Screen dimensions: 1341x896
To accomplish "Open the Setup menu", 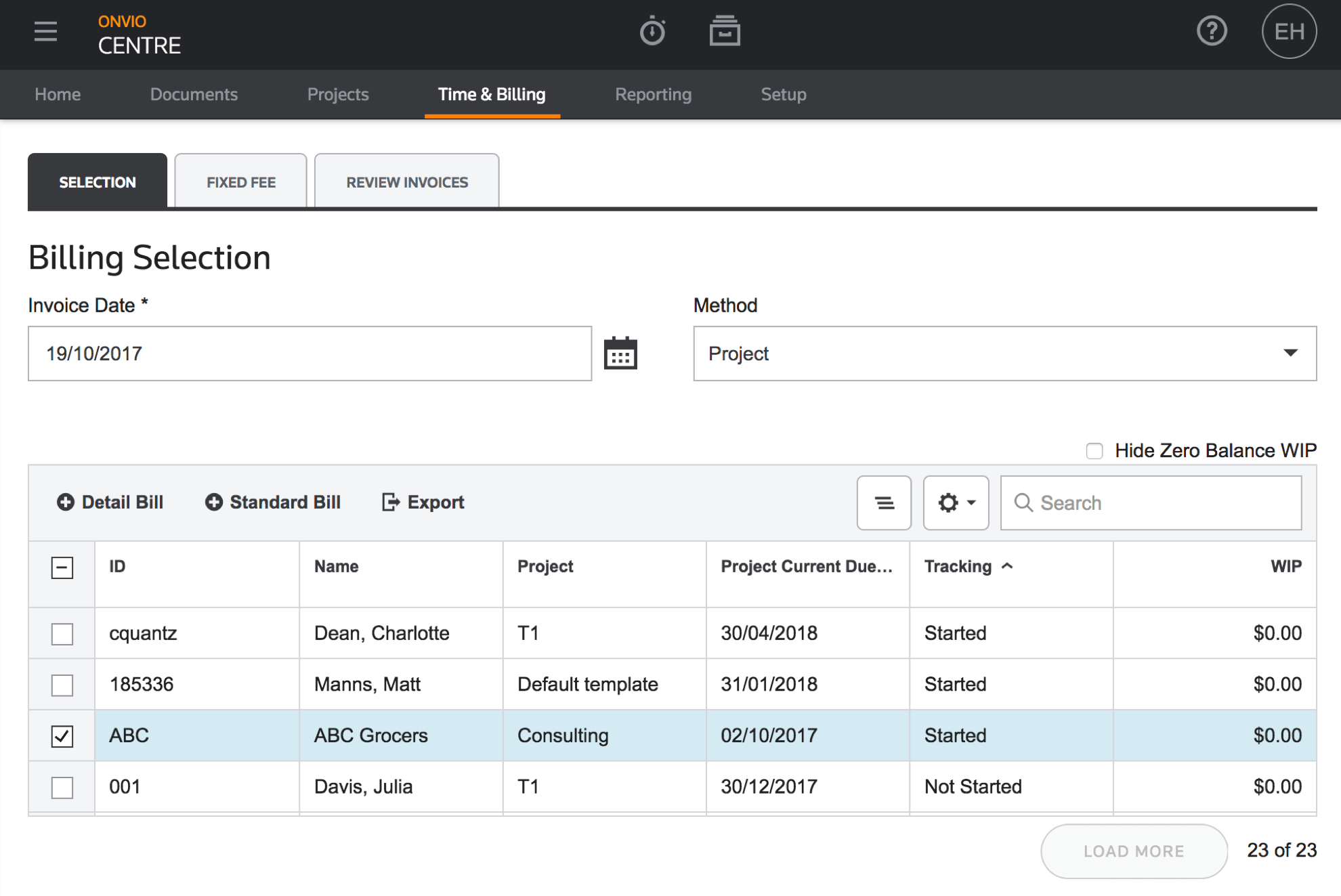I will pos(784,94).
